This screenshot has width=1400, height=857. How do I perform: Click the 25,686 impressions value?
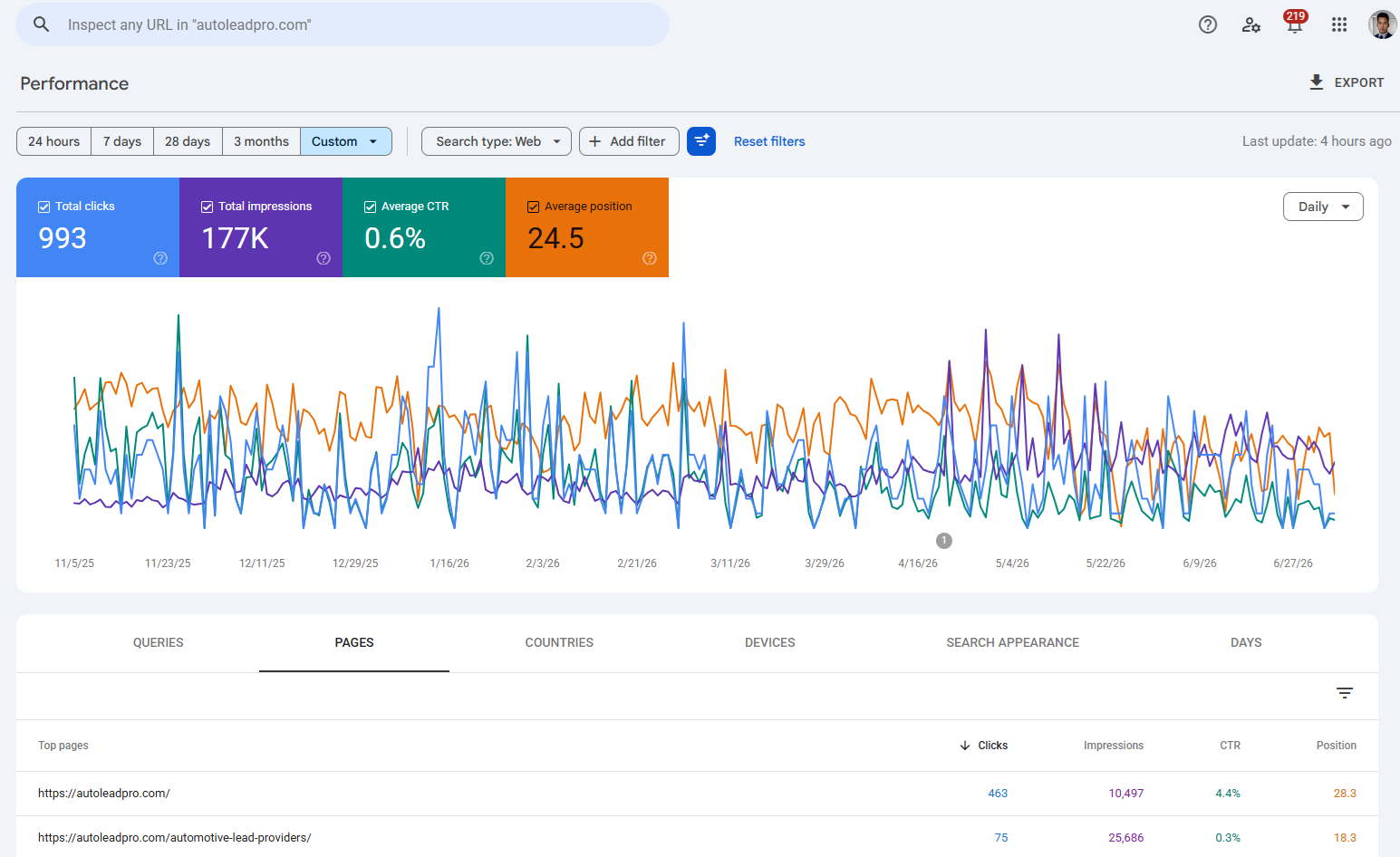(x=1126, y=838)
